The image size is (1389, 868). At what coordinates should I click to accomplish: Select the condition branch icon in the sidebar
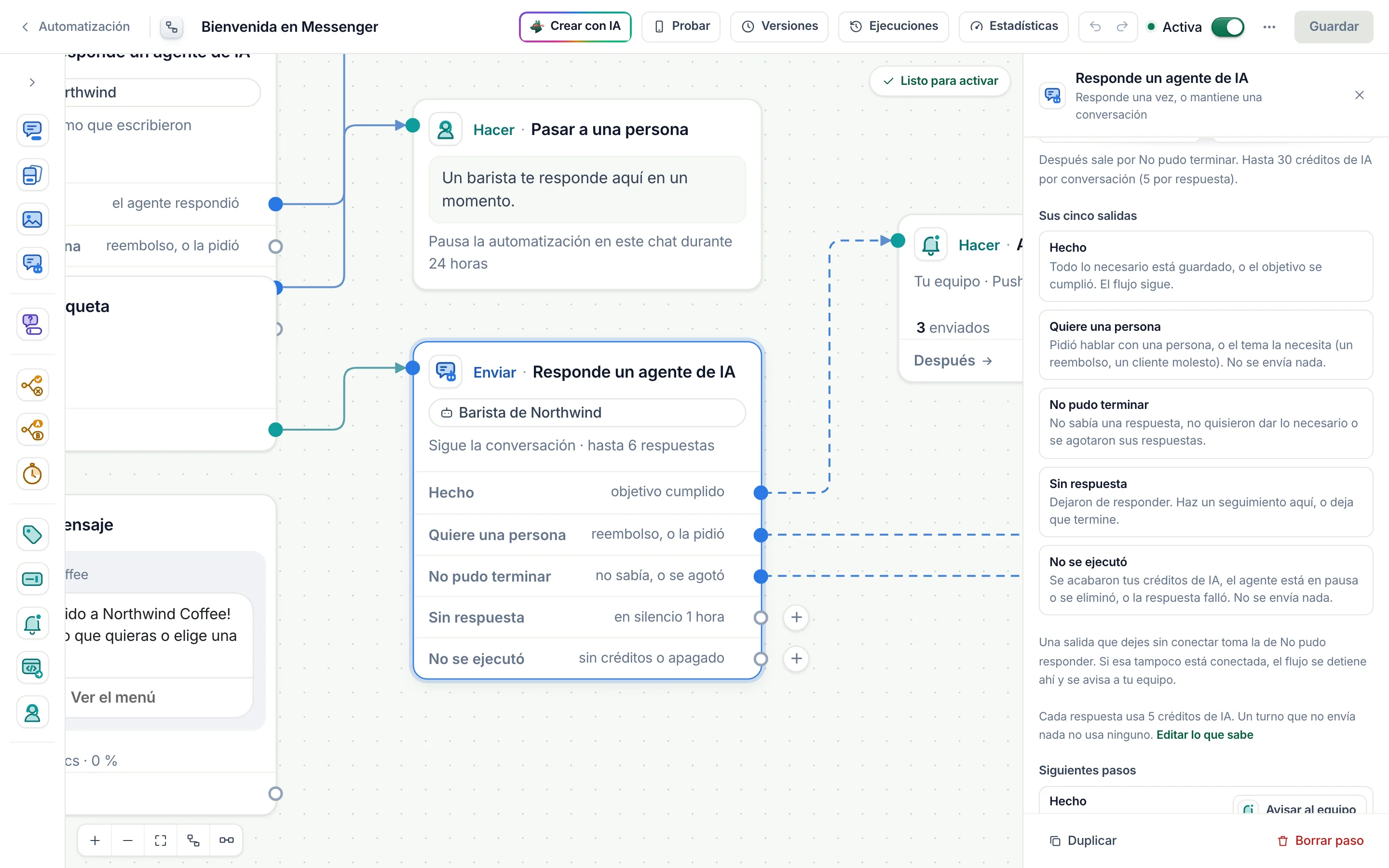(33, 385)
